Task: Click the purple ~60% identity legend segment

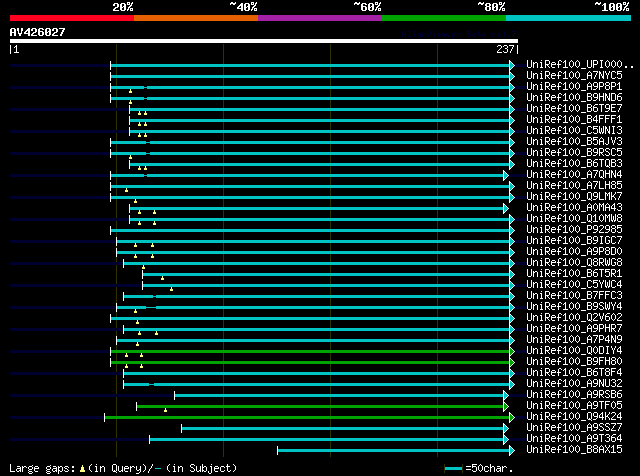Action: [320, 18]
